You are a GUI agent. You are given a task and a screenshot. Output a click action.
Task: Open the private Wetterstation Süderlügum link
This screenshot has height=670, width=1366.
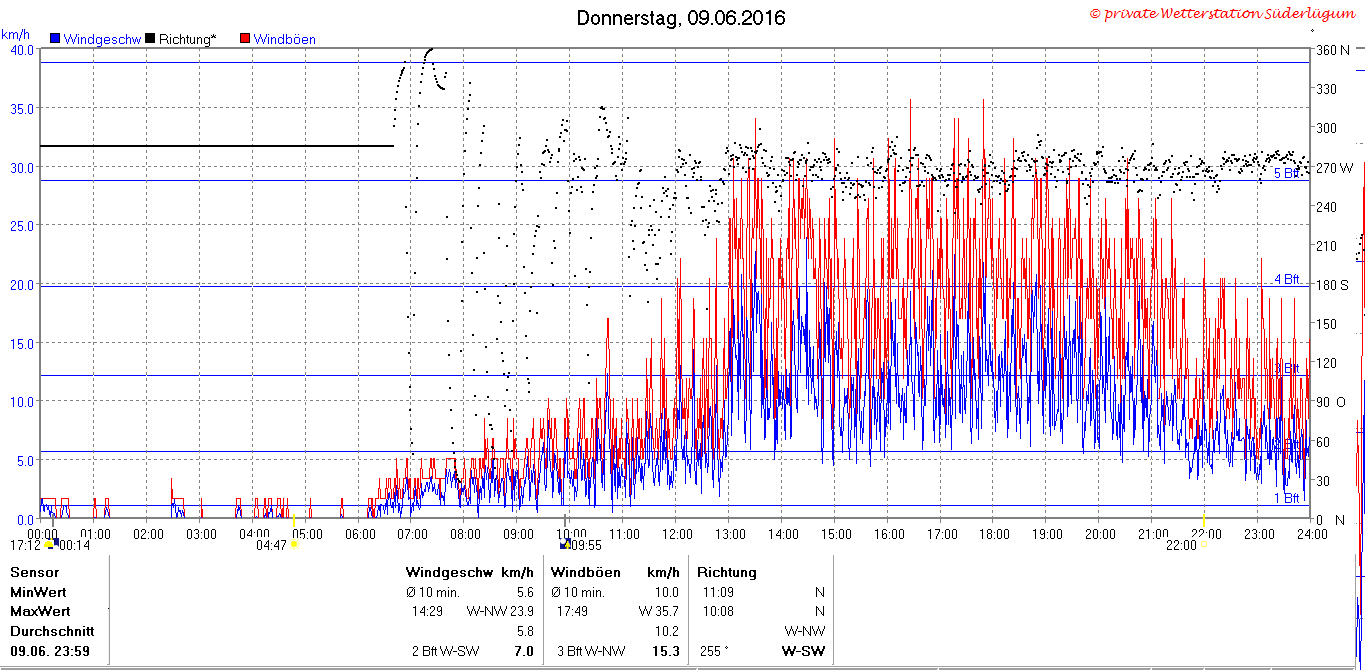point(1222,13)
